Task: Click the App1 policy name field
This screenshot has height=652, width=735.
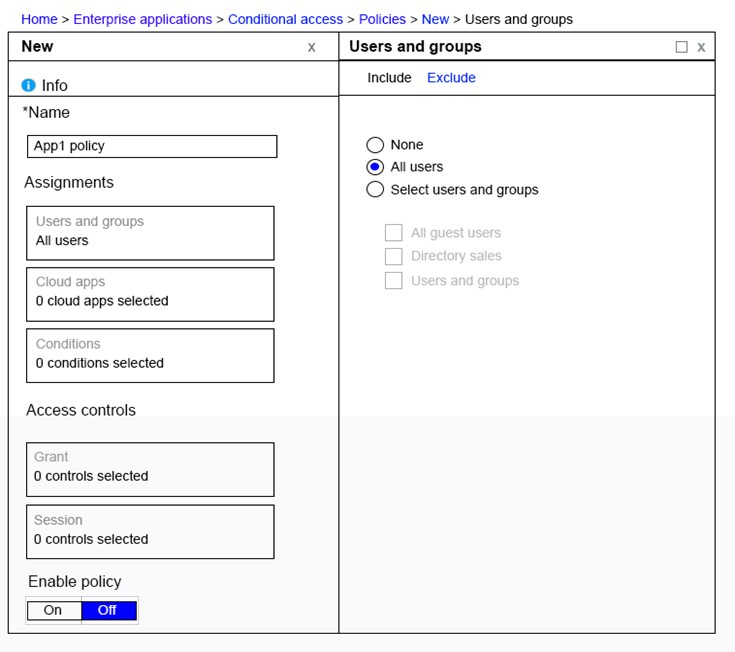Action: pos(152,147)
